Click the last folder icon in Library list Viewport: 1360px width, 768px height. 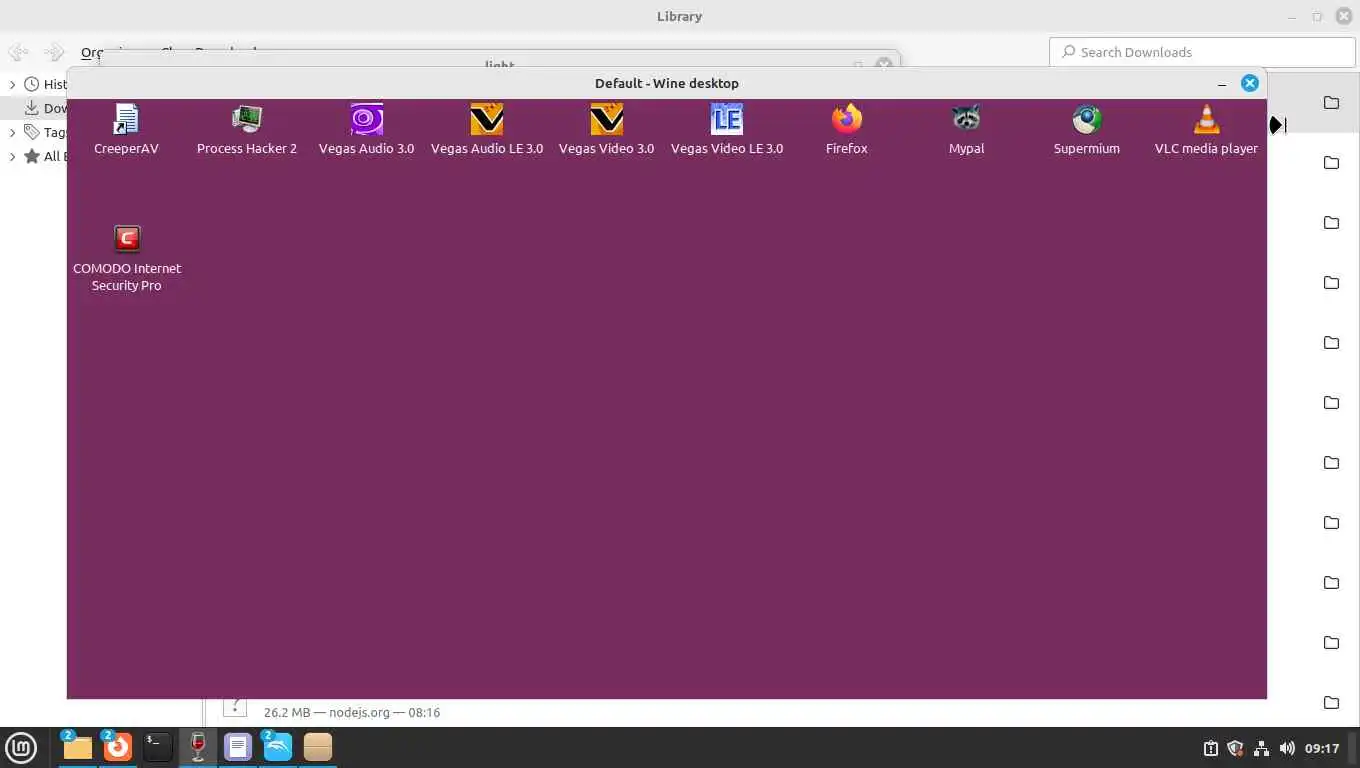(1331, 703)
